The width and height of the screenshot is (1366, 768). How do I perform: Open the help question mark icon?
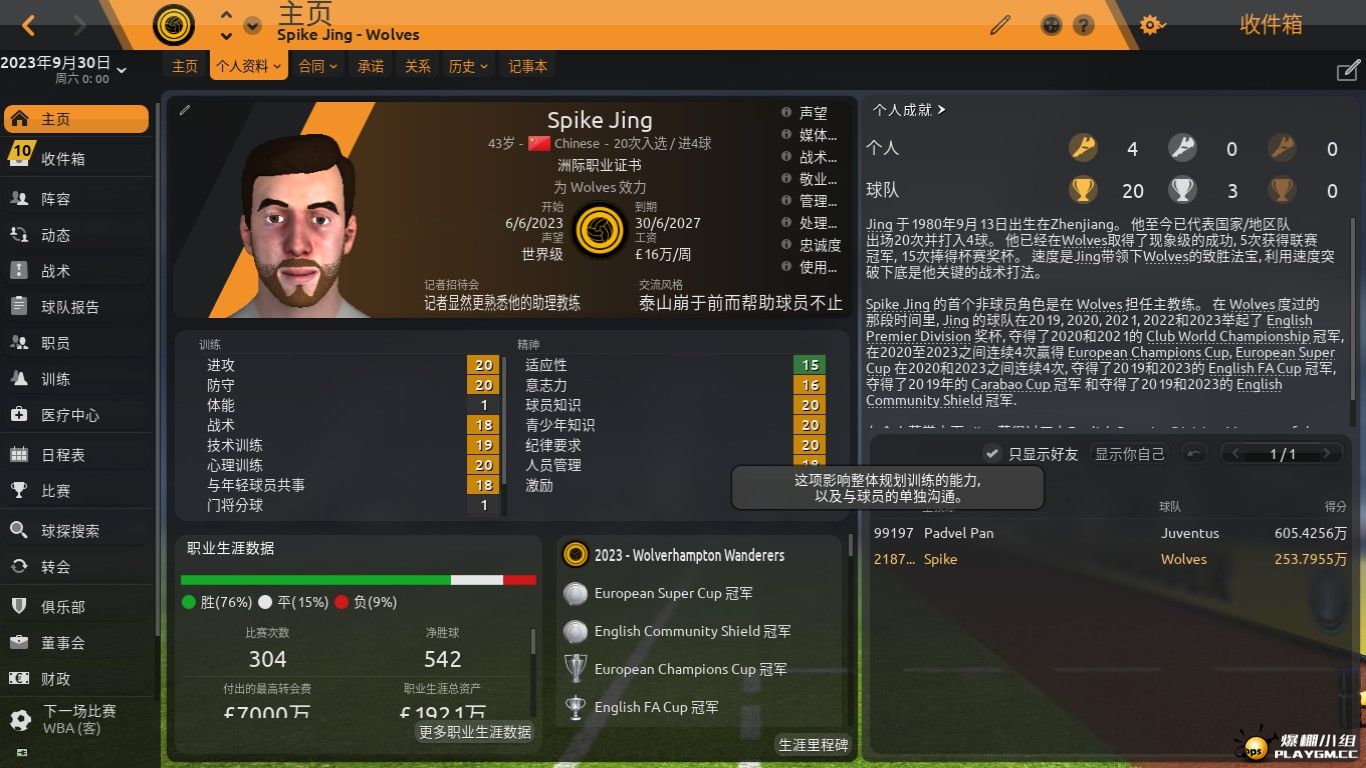pyautogui.click(x=1084, y=25)
